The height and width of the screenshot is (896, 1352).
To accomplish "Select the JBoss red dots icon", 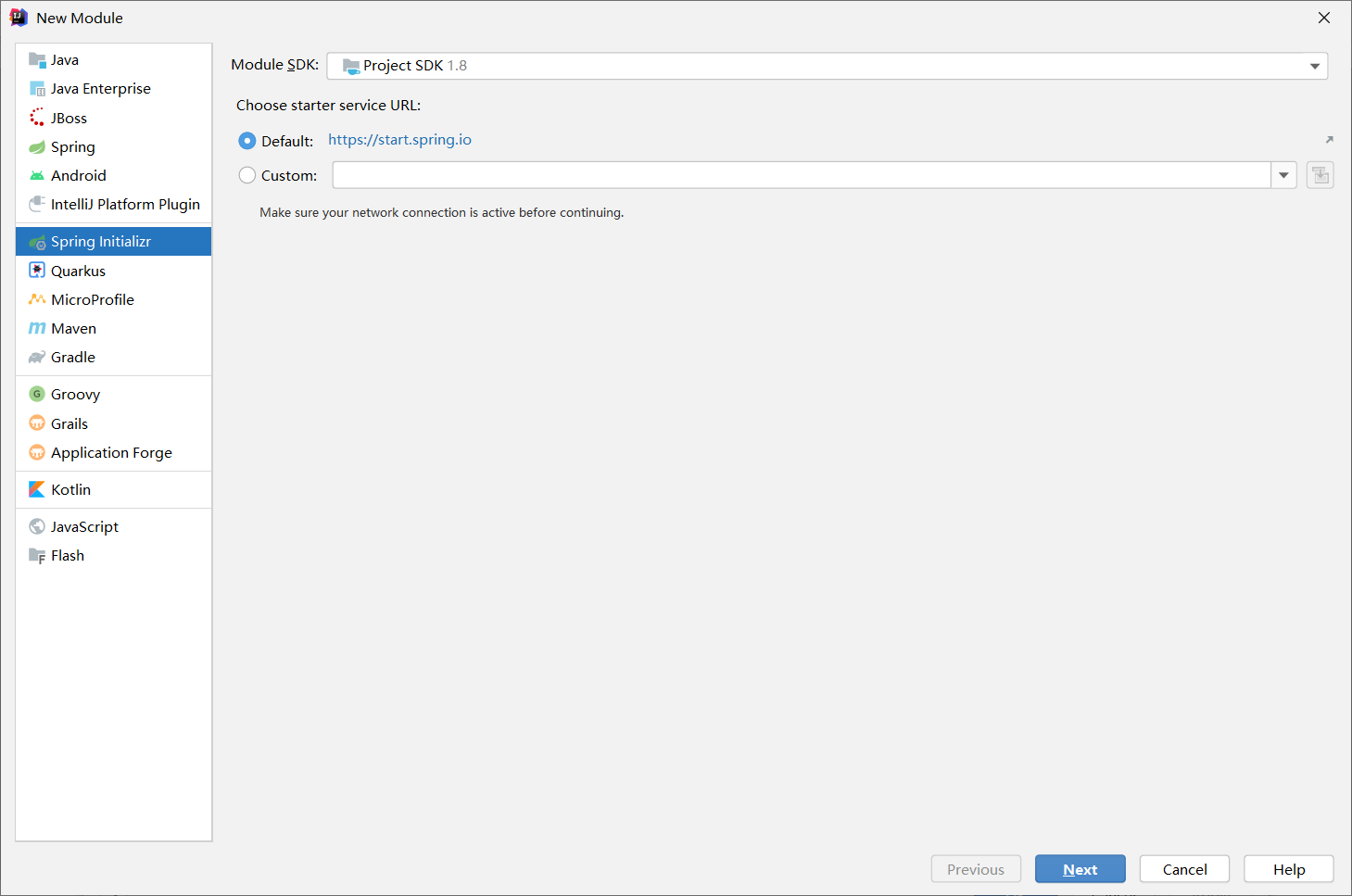I will (x=37, y=118).
